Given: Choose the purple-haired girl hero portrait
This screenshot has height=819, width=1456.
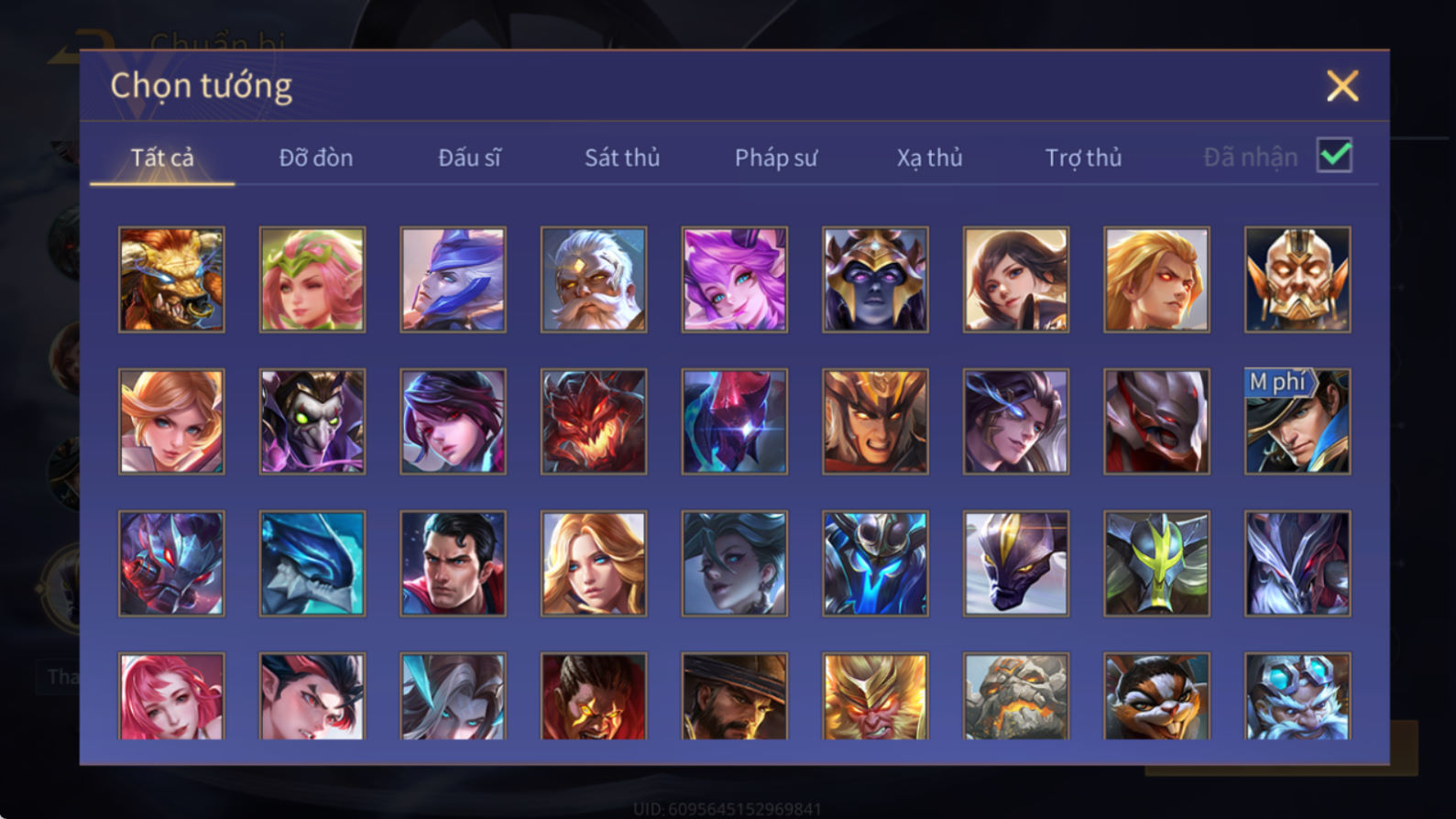Looking at the screenshot, I should tap(734, 279).
